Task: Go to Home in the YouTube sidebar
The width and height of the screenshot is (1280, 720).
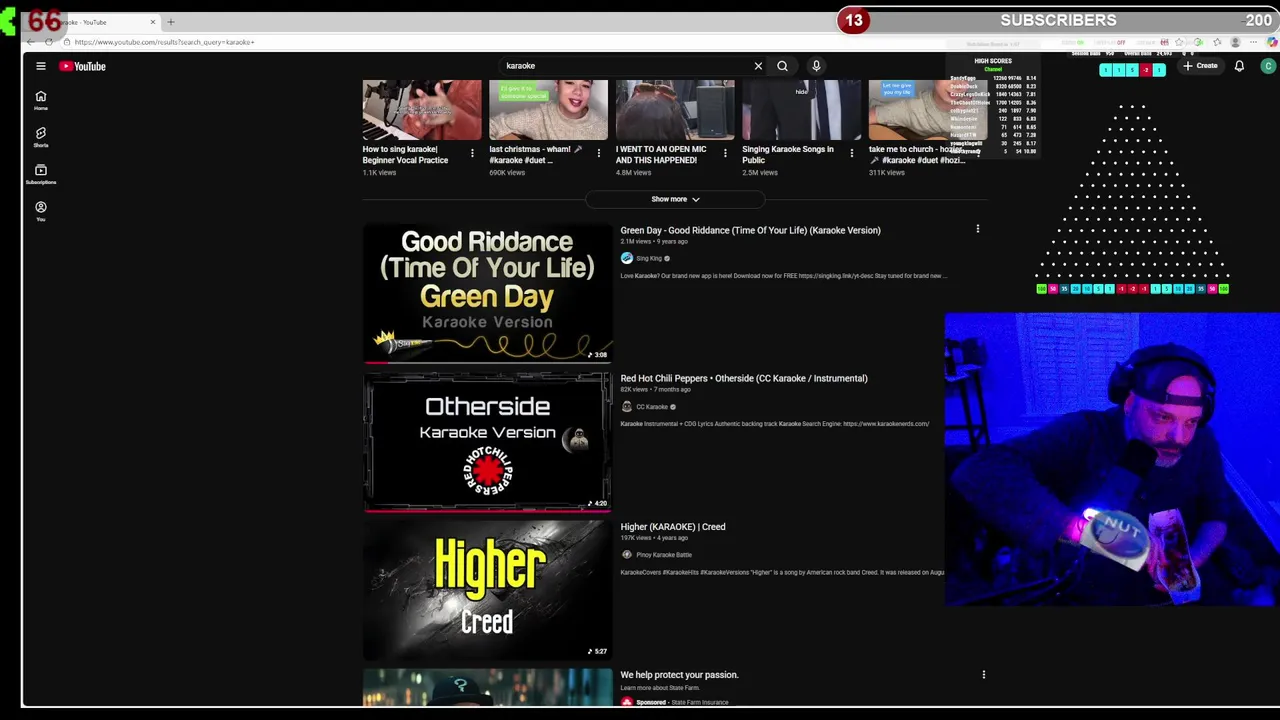Action: point(41,100)
